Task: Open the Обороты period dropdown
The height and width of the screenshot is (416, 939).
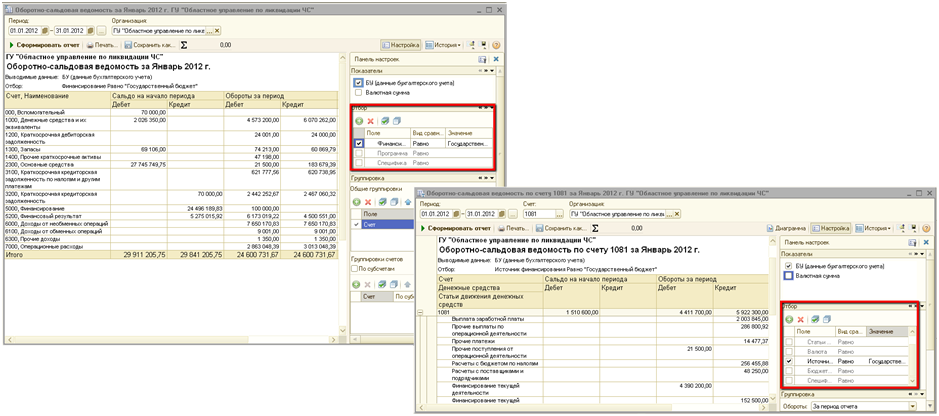Action: (x=913, y=406)
